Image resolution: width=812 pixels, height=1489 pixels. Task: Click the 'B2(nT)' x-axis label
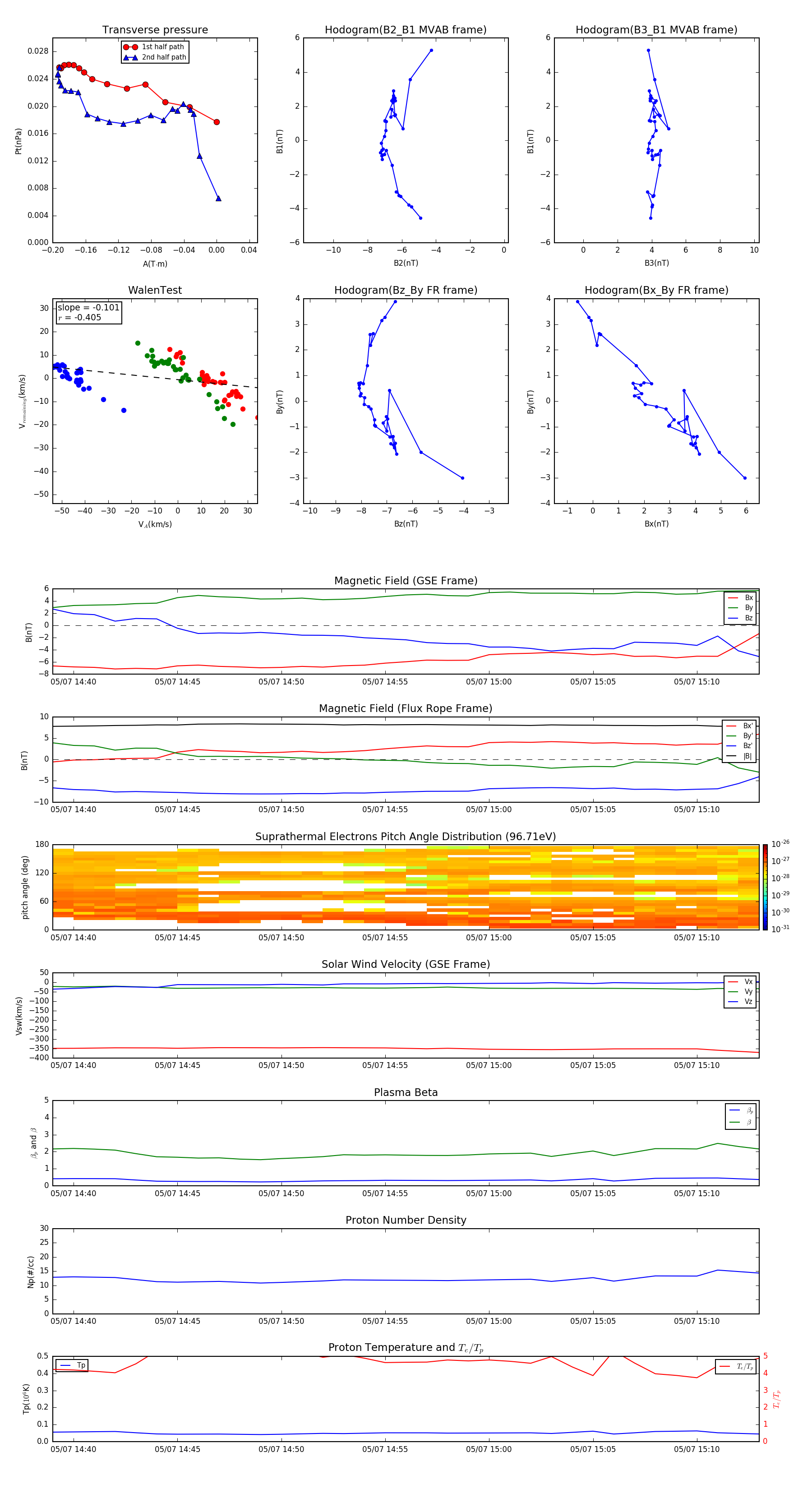point(406,263)
